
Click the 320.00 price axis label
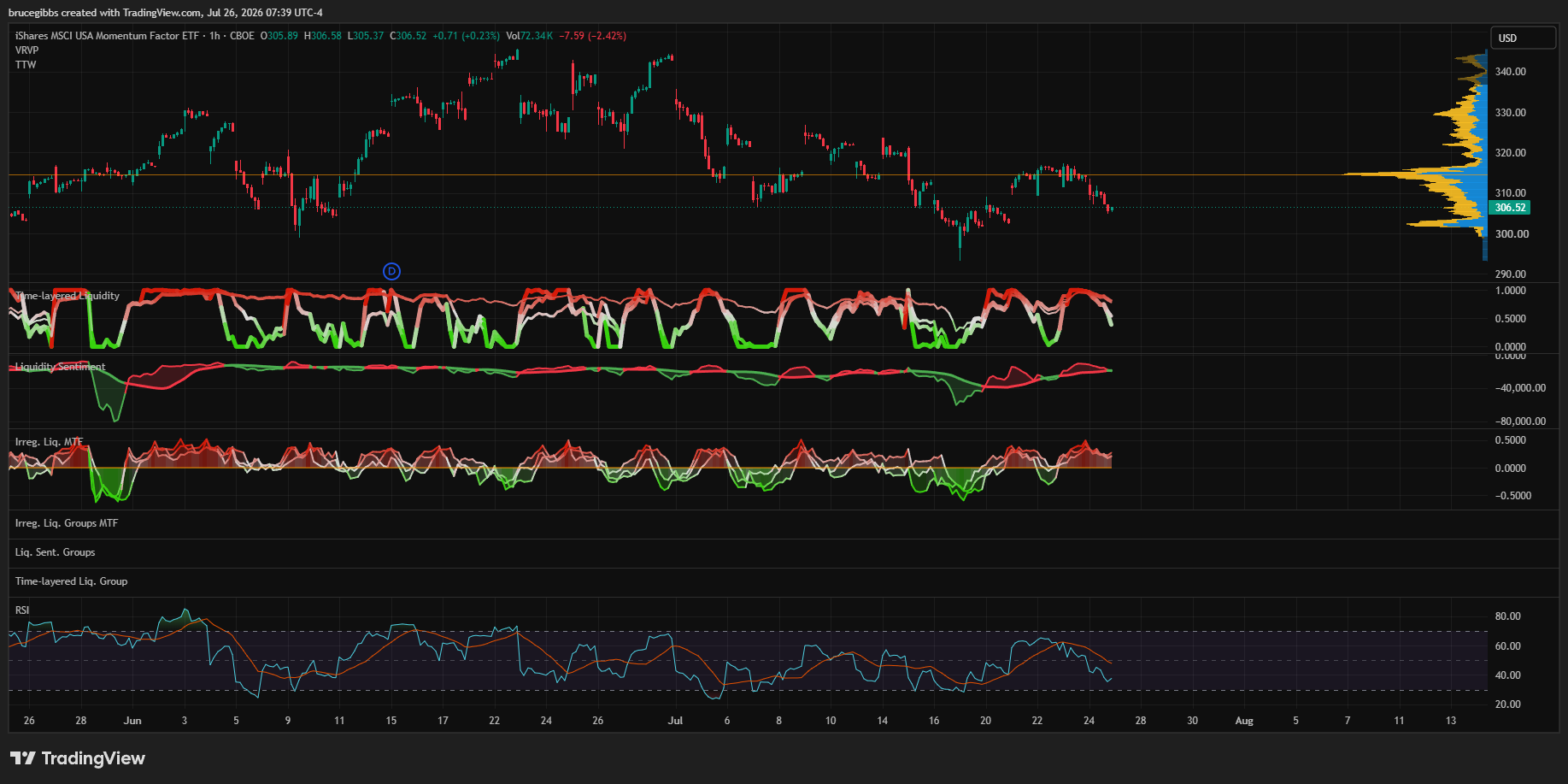[1511, 153]
